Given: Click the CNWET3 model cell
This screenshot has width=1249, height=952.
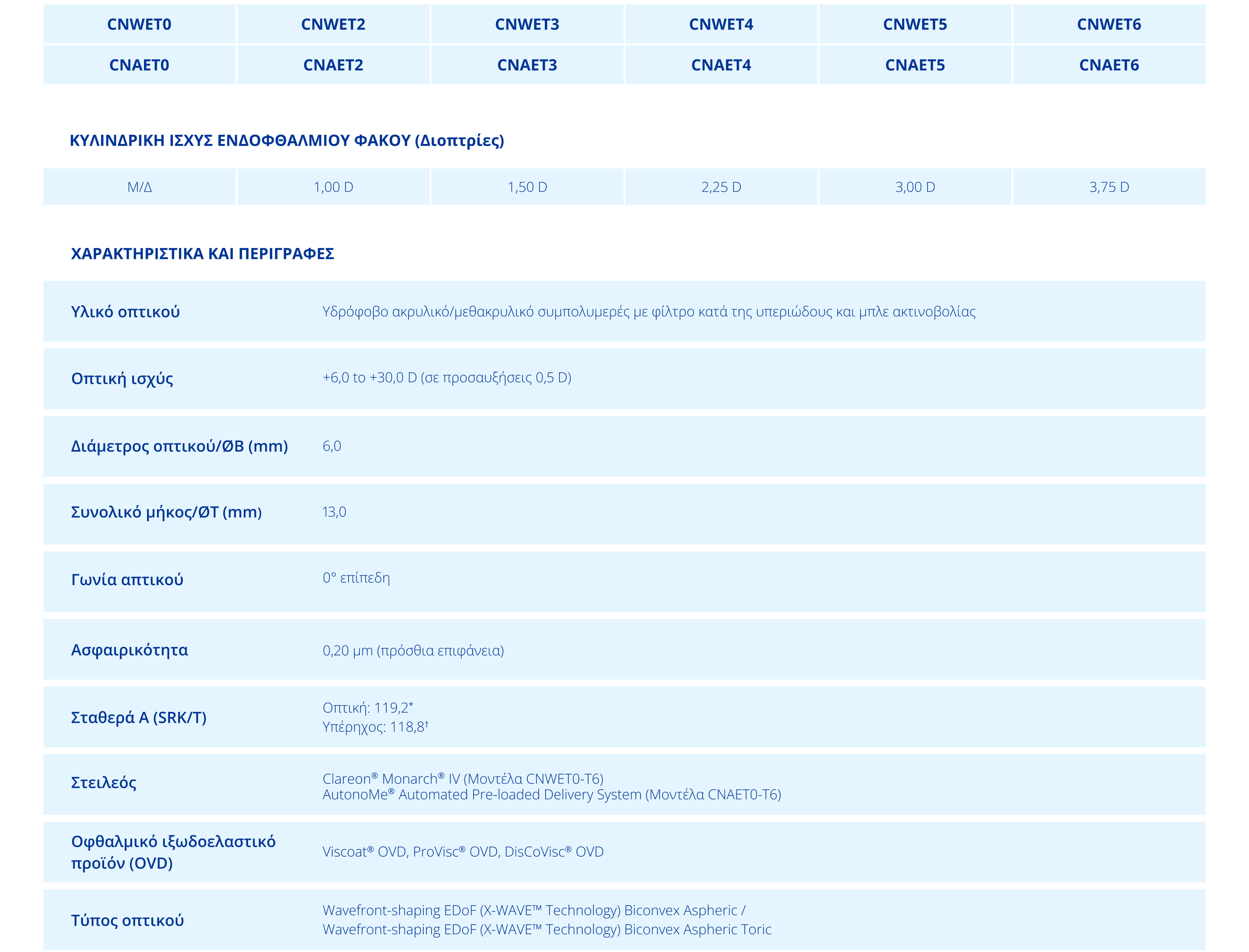Looking at the screenshot, I should click(526, 24).
